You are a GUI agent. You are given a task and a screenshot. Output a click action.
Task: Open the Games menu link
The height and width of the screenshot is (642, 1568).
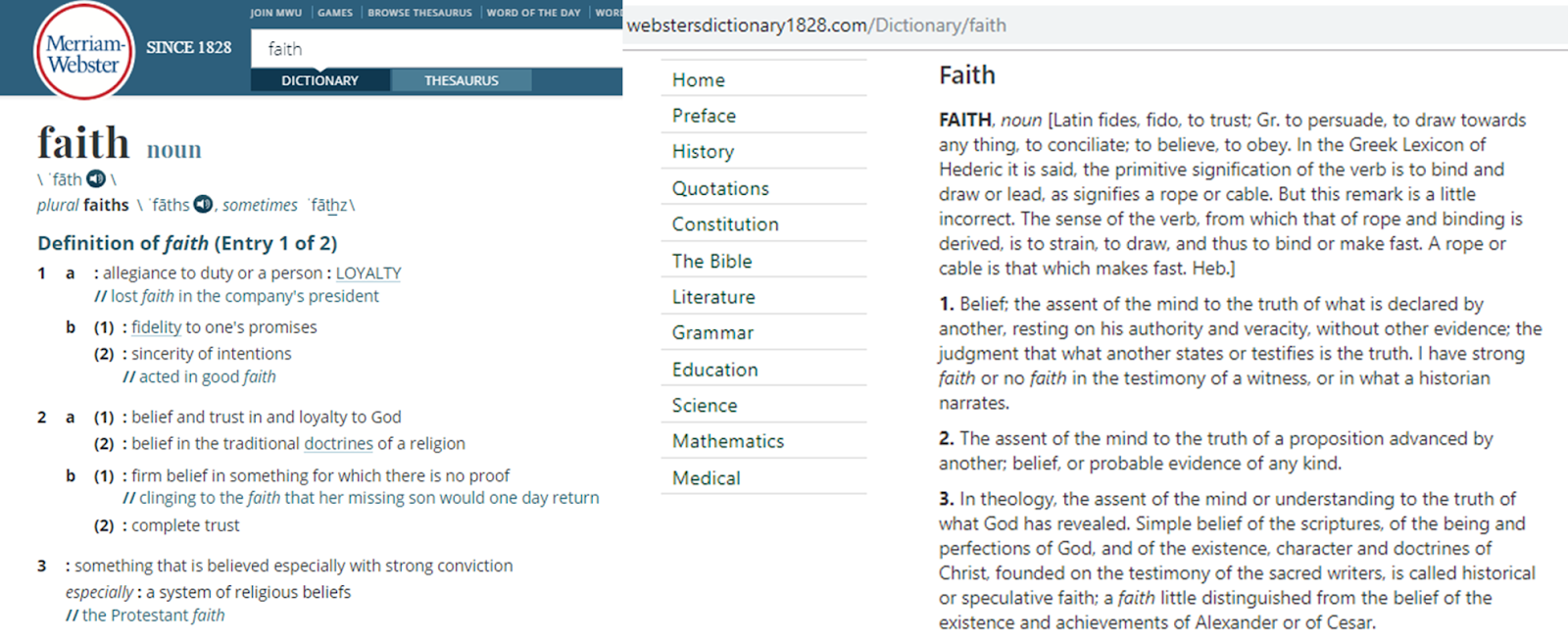[335, 13]
